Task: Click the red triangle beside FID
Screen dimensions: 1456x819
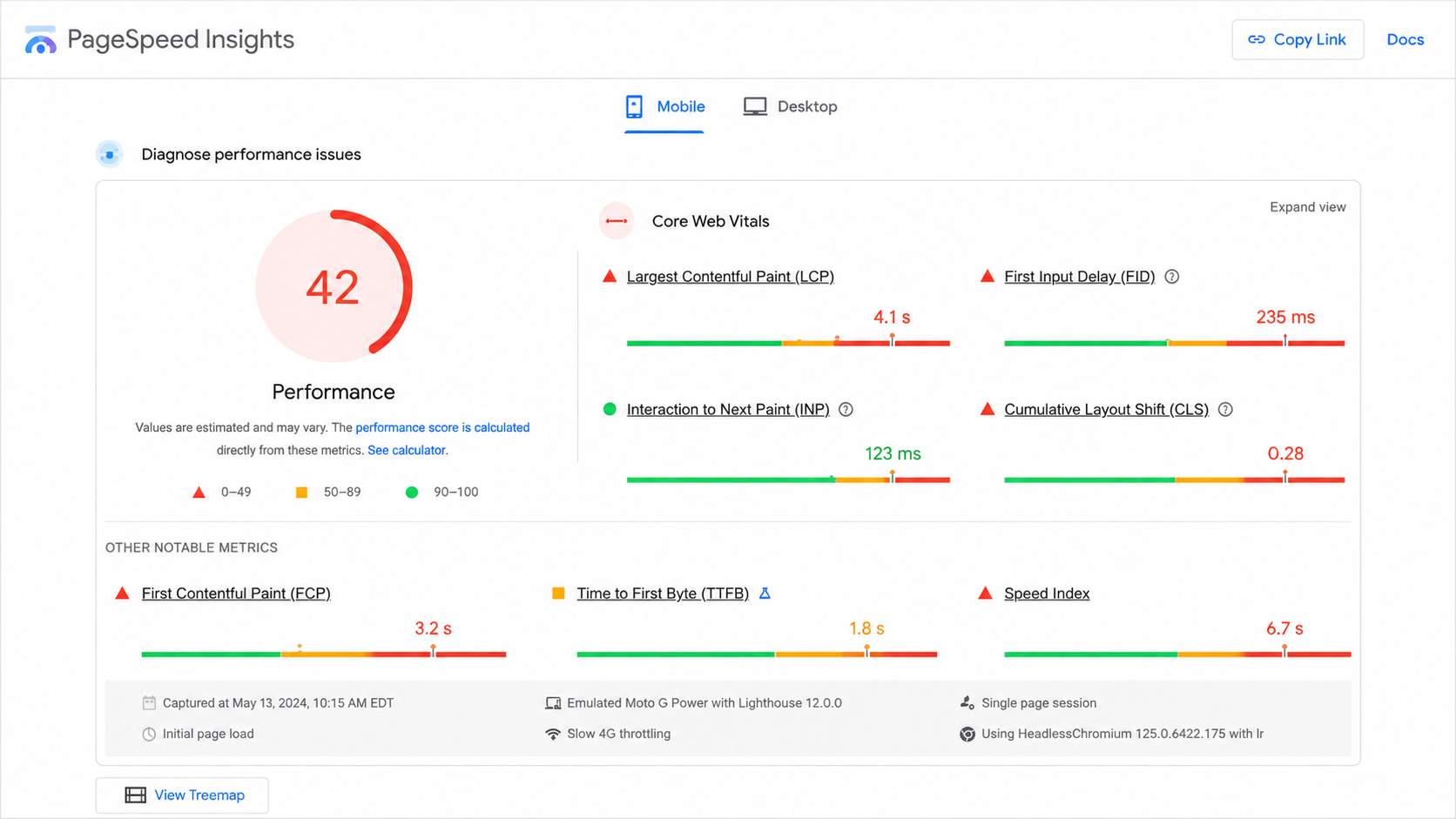Action: (988, 277)
